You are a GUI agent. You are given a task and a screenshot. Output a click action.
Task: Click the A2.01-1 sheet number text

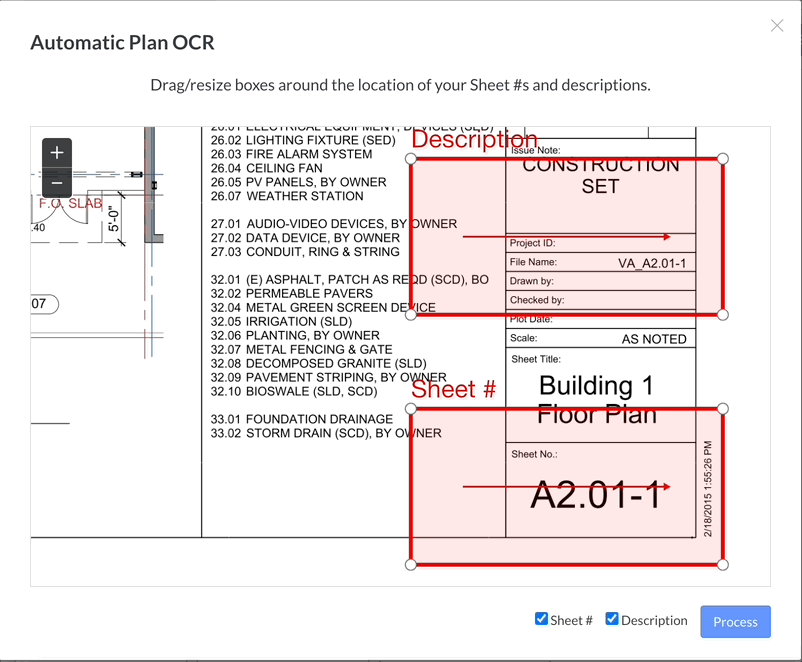(596, 494)
